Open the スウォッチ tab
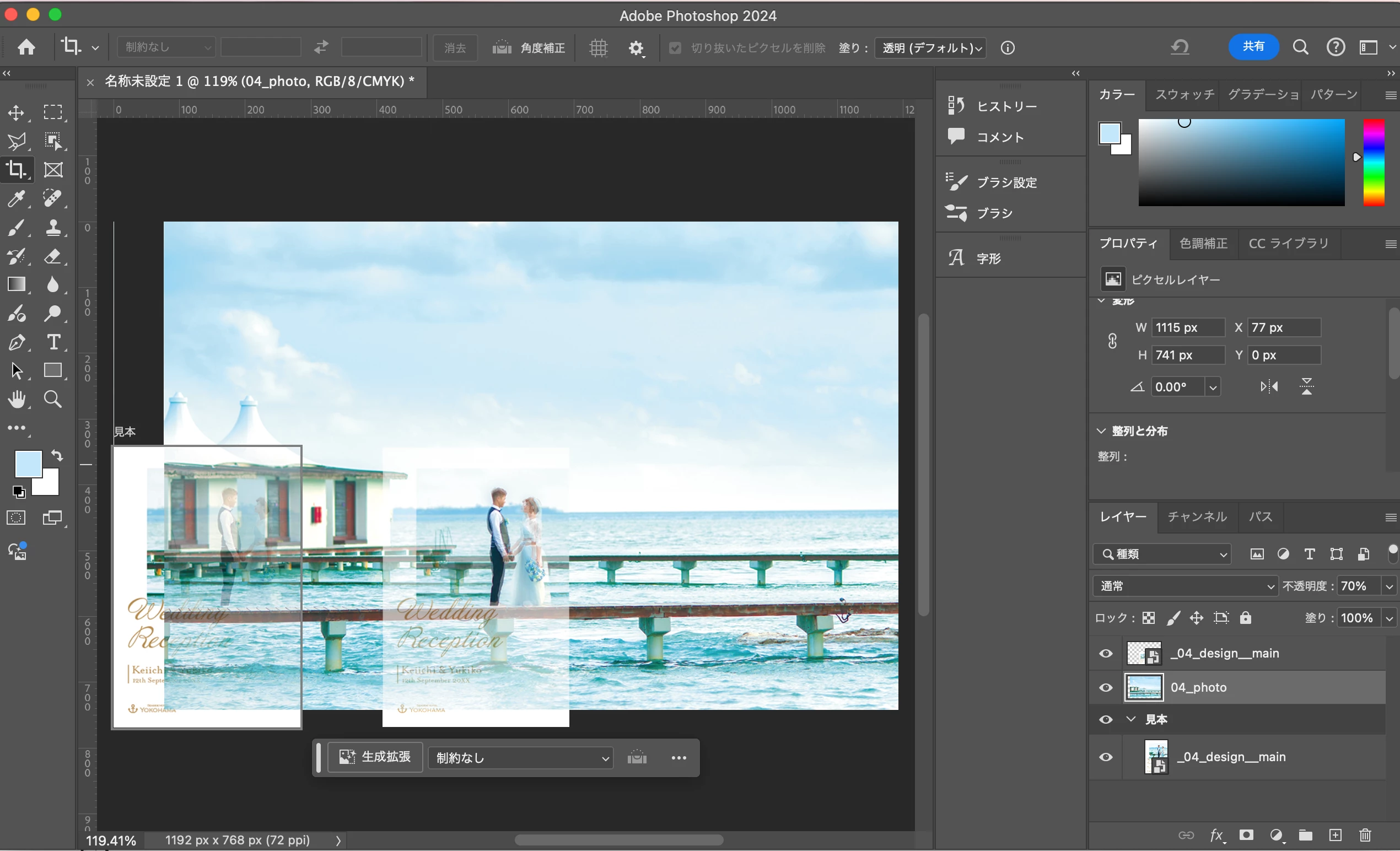Image resolution: width=1400 pixels, height=851 pixels. pos(1184,94)
